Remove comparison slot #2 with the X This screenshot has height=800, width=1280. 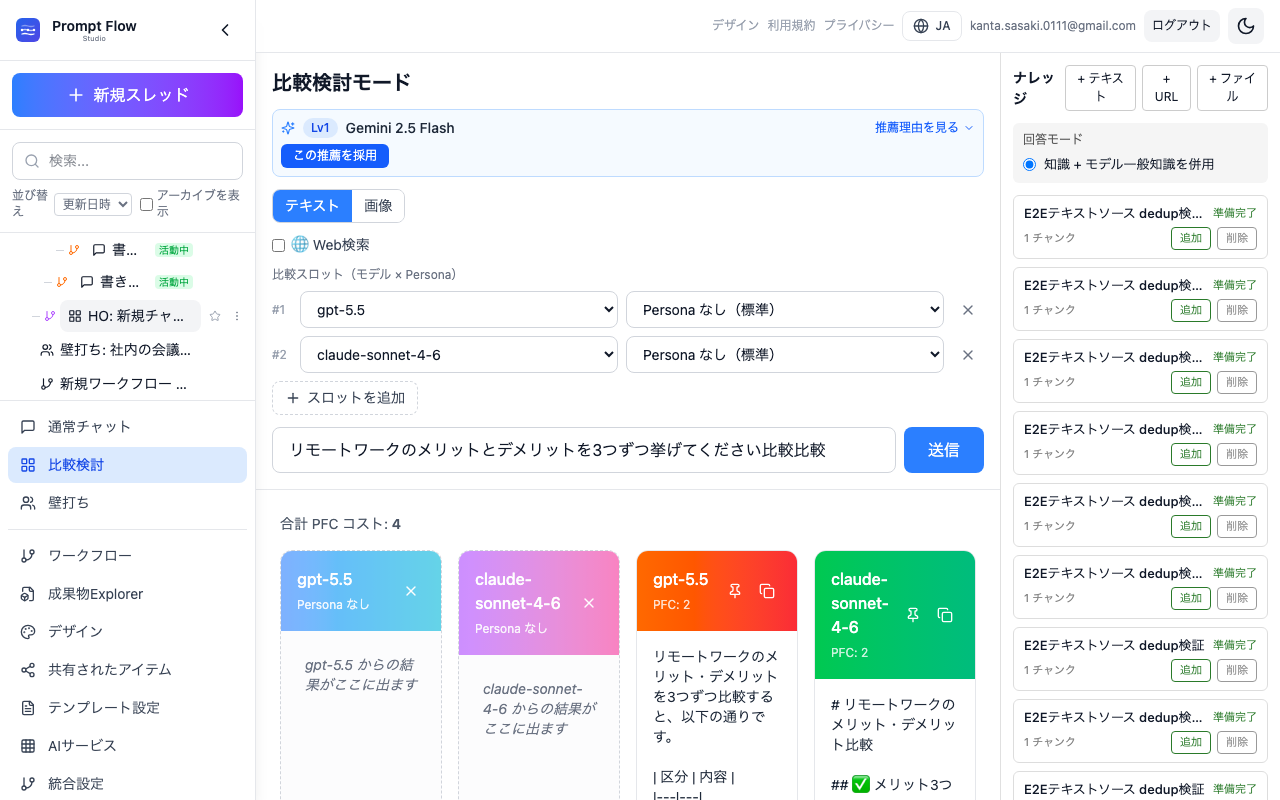[968, 355]
